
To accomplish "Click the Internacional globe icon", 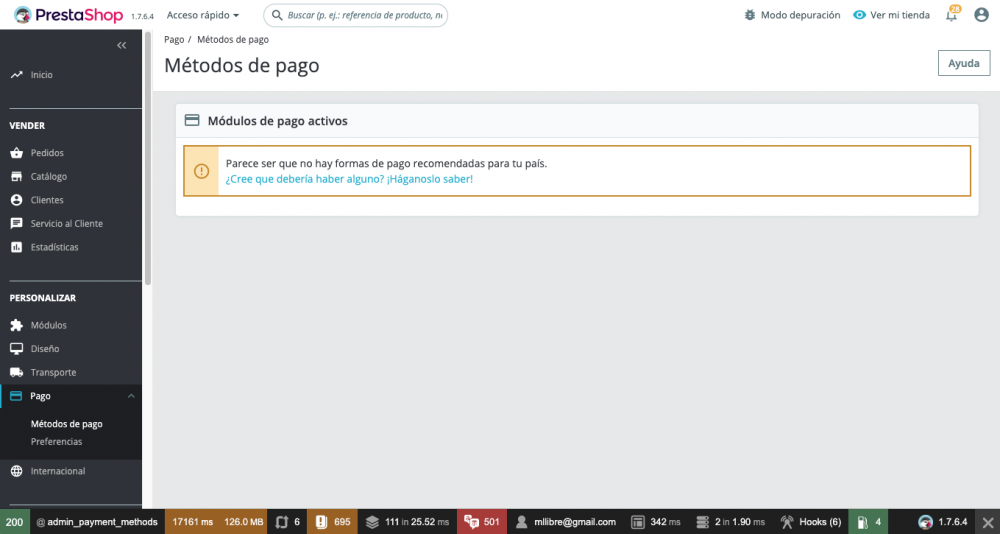I will pos(17,471).
